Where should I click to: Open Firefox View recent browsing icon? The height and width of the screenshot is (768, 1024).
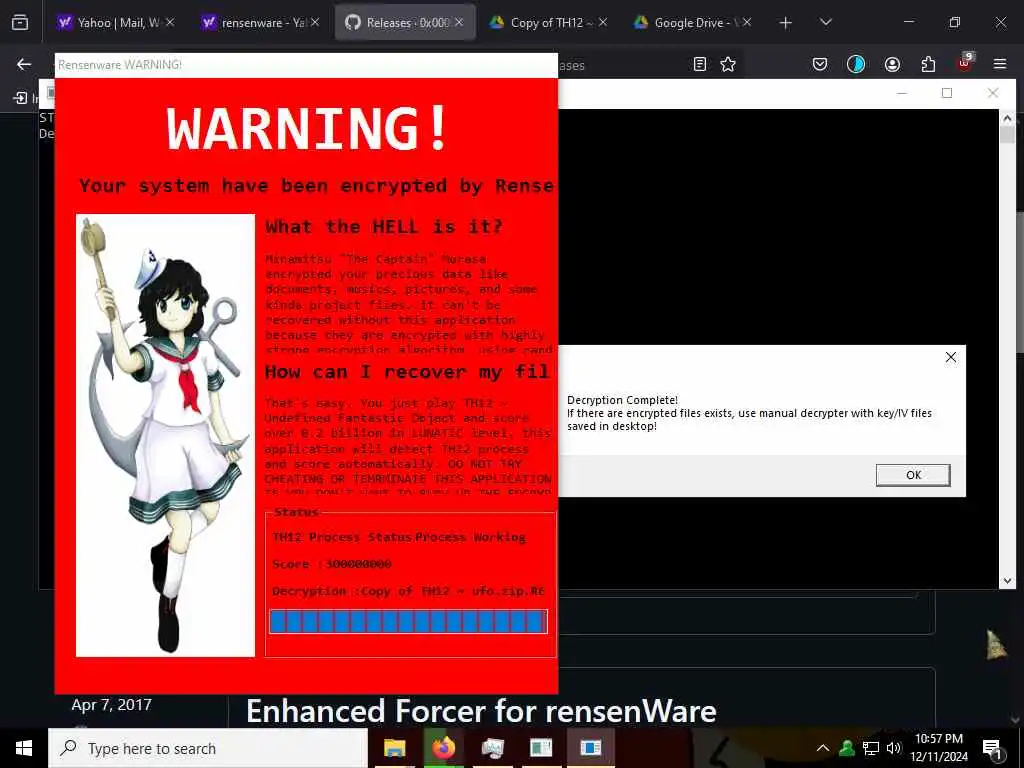20,23
